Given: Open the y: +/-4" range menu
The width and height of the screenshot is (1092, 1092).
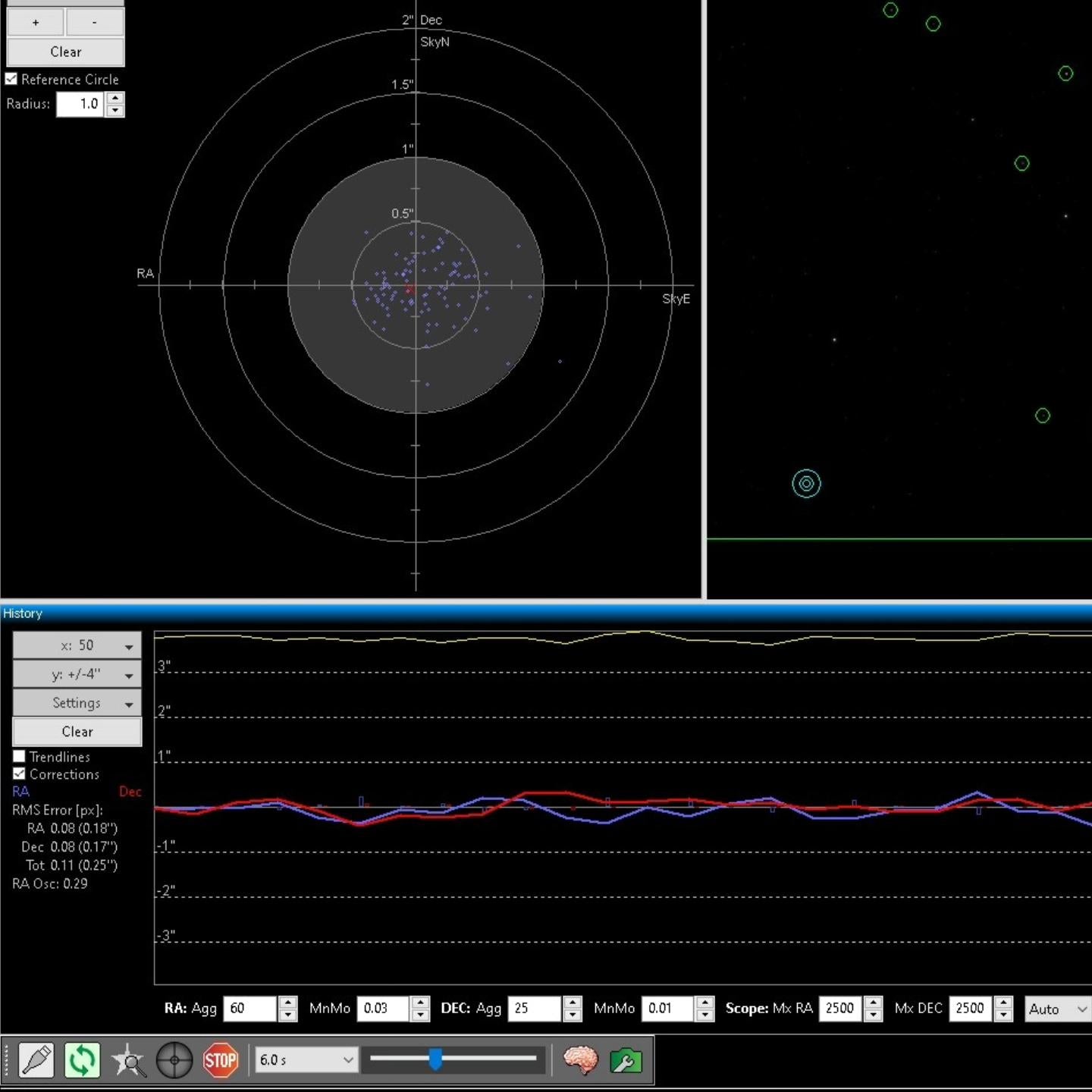Looking at the screenshot, I should point(77,674).
